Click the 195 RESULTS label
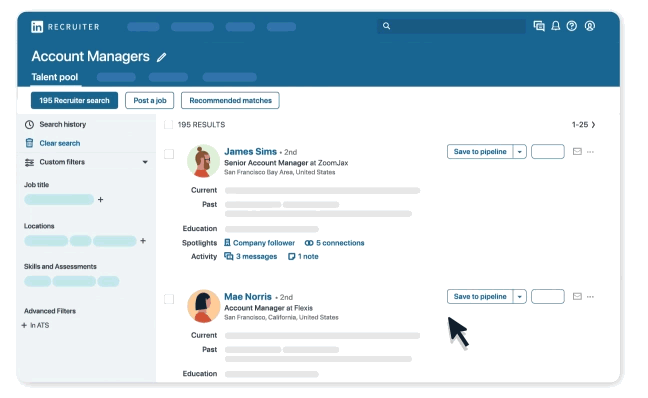The width and height of the screenshot is (648, 398). [201, 124]
